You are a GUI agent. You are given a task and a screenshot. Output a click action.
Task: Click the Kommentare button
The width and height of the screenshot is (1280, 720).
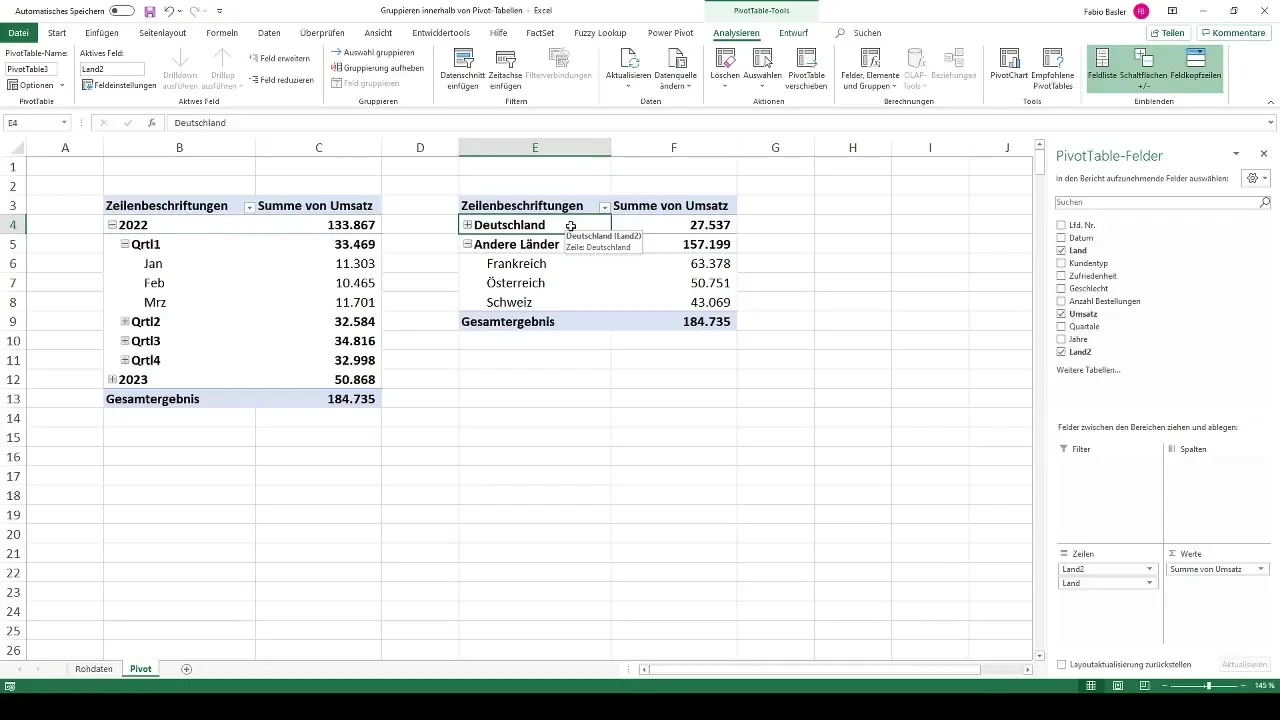pyautogui.click(x=1233, y=33)
